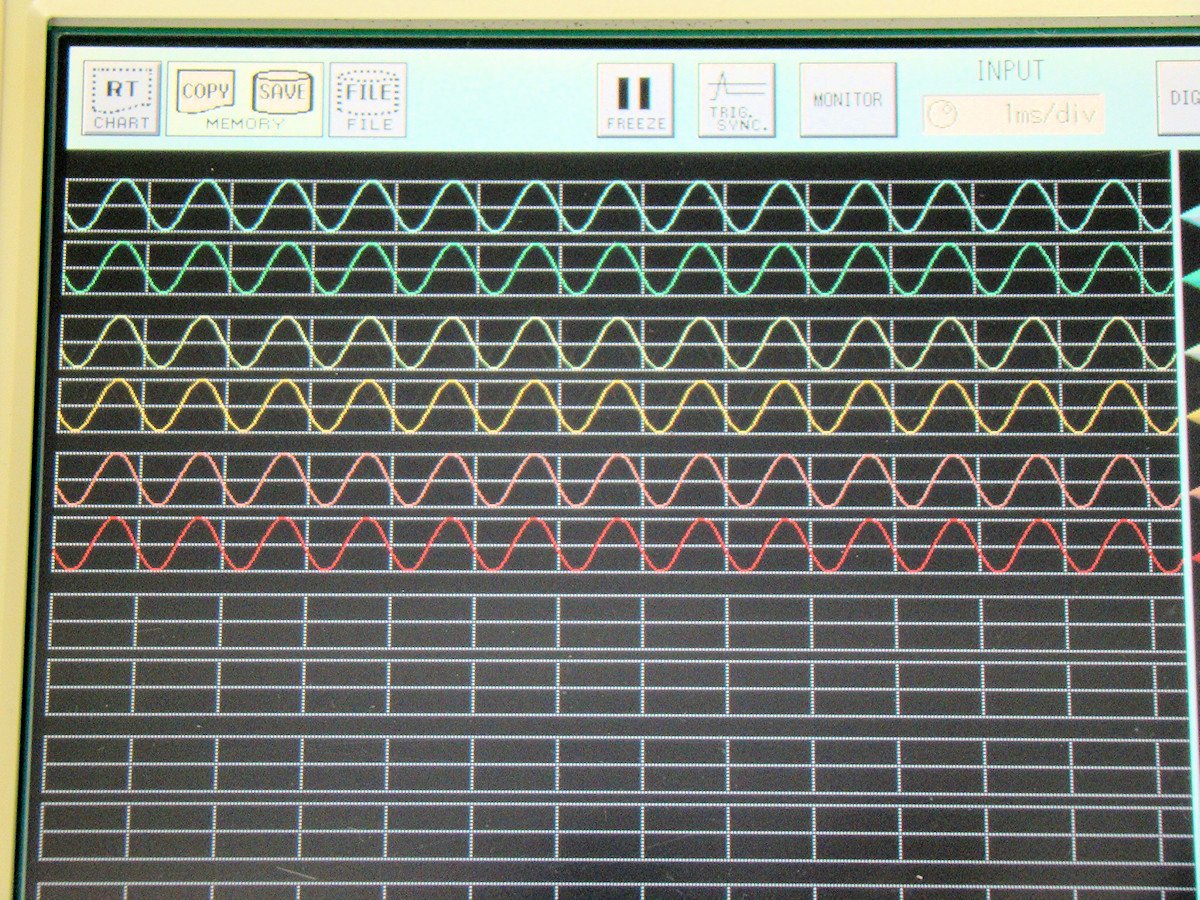Screen dimensions: 1200x900
Task: Open Trig. Sync. settings
Action: [736, 100]
